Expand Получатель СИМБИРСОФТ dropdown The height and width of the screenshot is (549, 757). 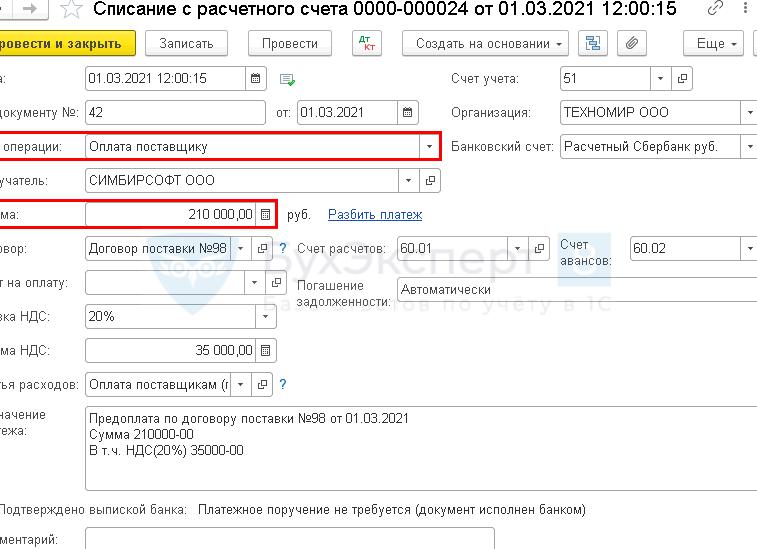(x=408, y=181)
